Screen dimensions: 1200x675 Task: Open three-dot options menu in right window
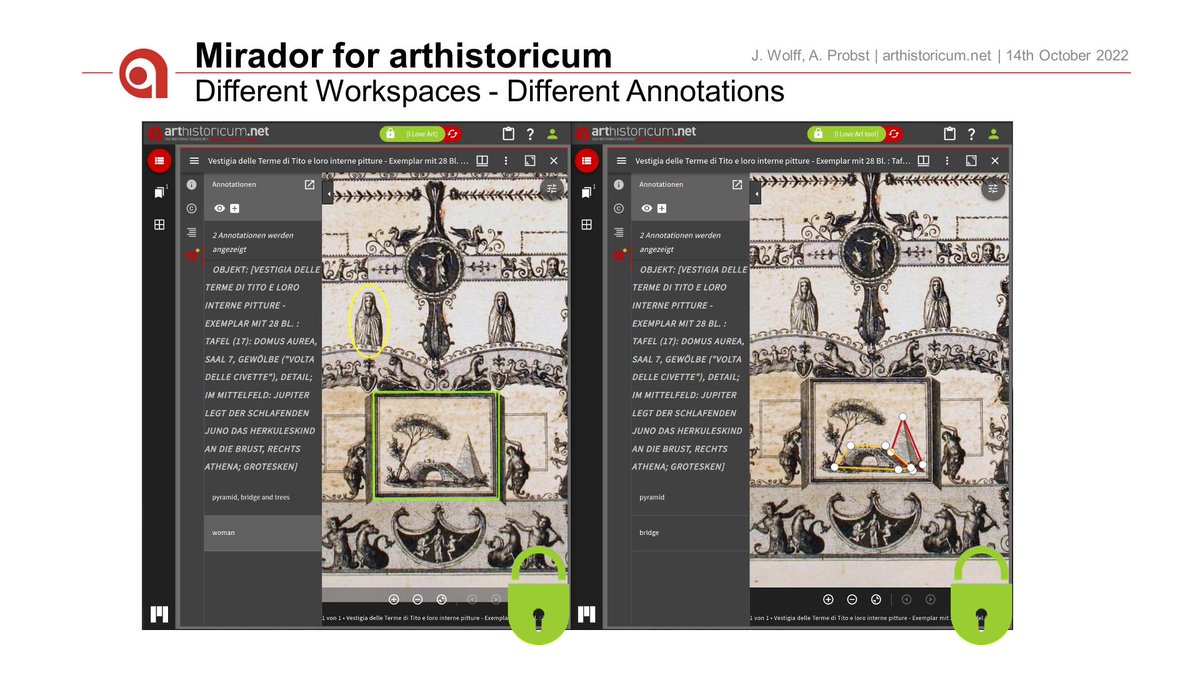coord(948,161)
